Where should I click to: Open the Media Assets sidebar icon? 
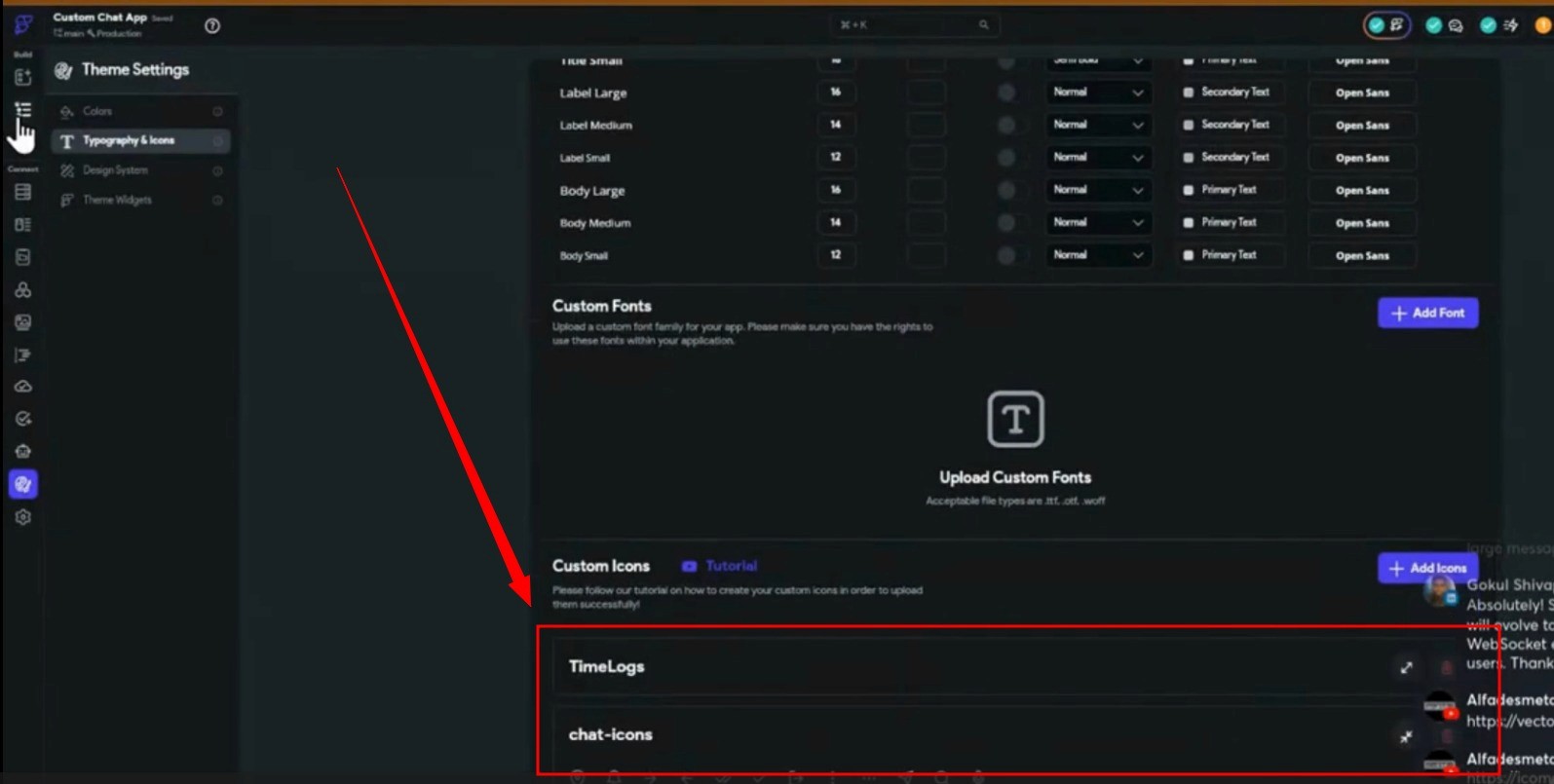(22, 322)
